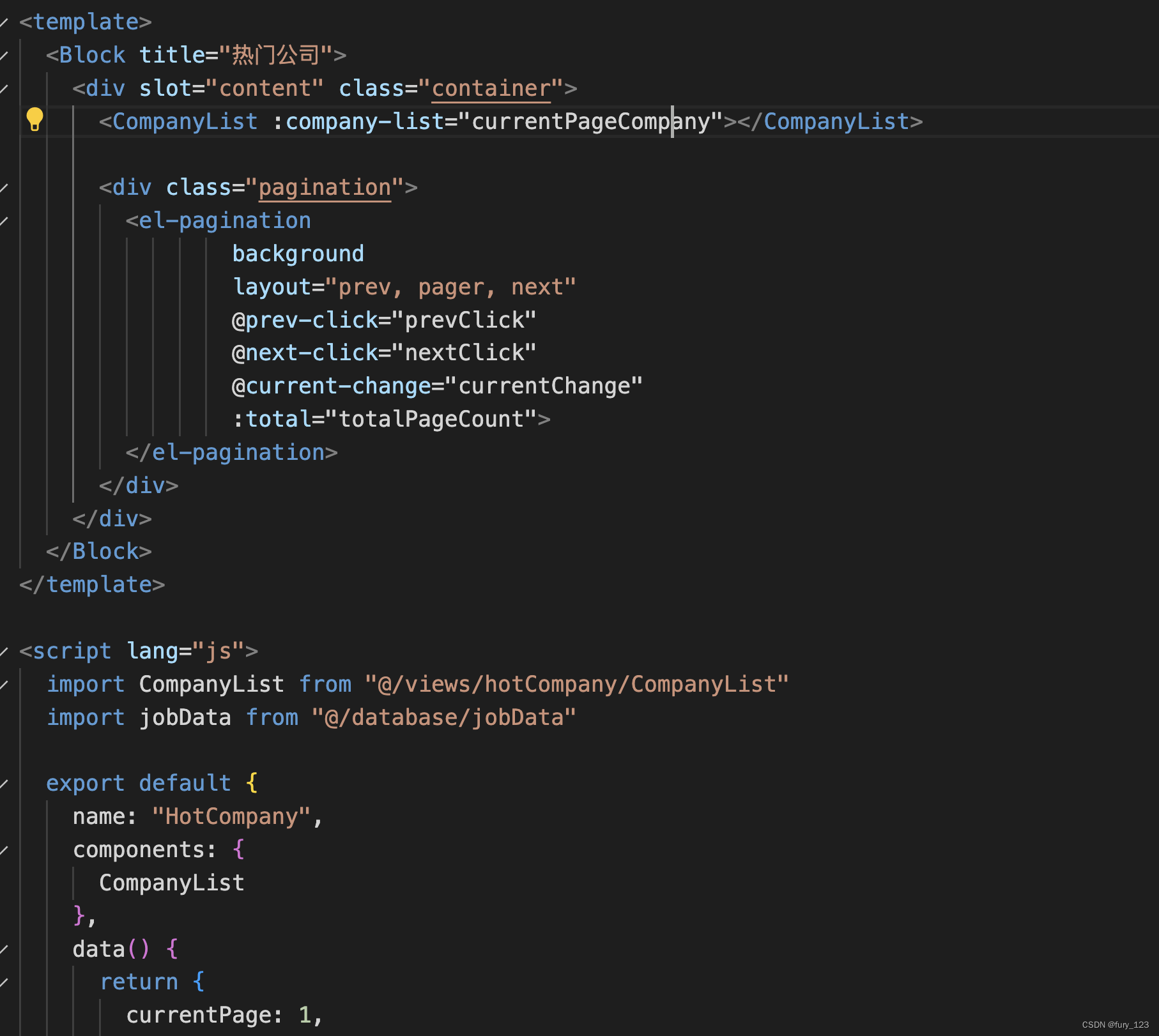Click the closing </template> tag

93,584
